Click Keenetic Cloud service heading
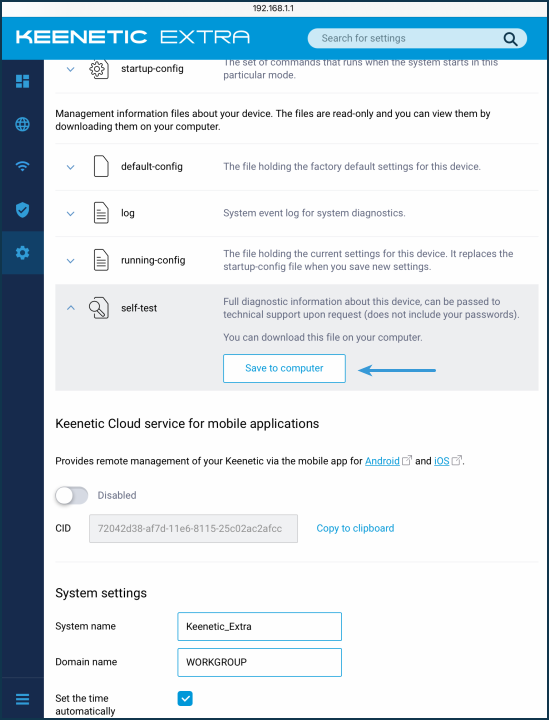549x720 pixels. pyautogui.click(x=187, y=423)
